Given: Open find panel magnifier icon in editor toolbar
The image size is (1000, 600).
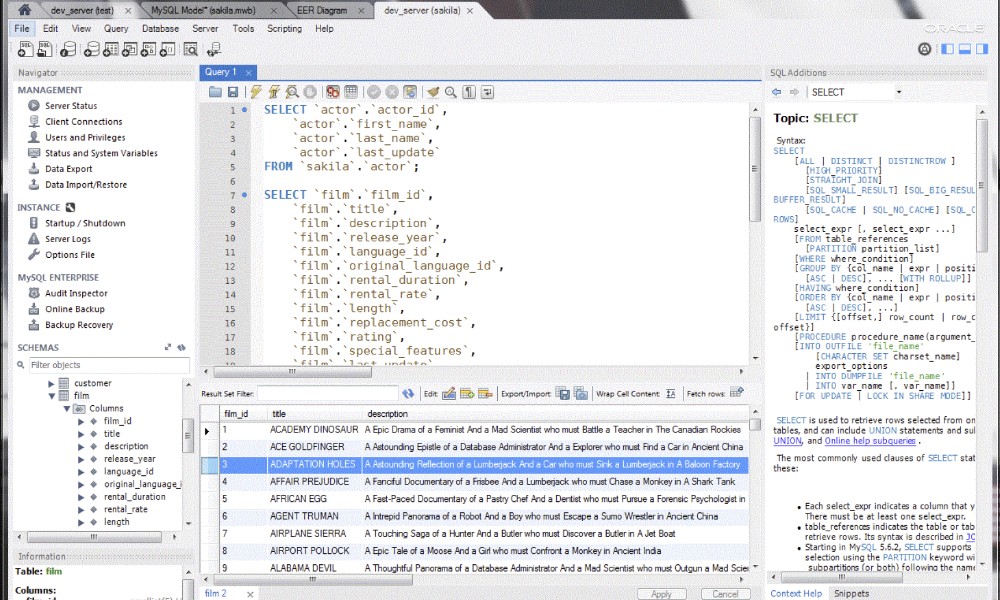Looking at the screenshot, I should (x=451, y=92).
